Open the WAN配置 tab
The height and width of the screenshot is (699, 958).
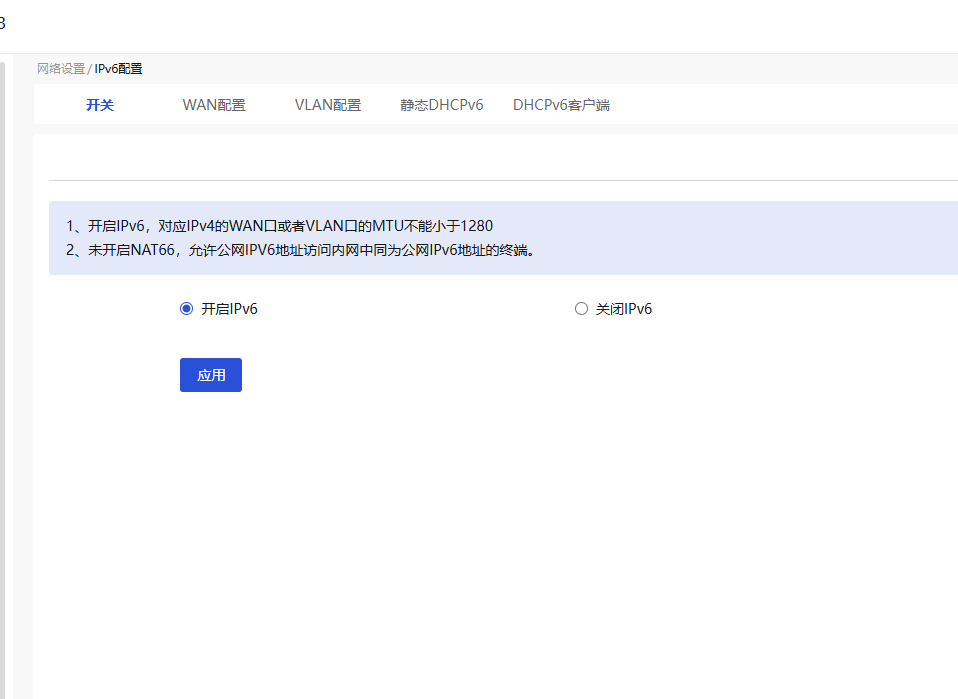click(214, 105)
